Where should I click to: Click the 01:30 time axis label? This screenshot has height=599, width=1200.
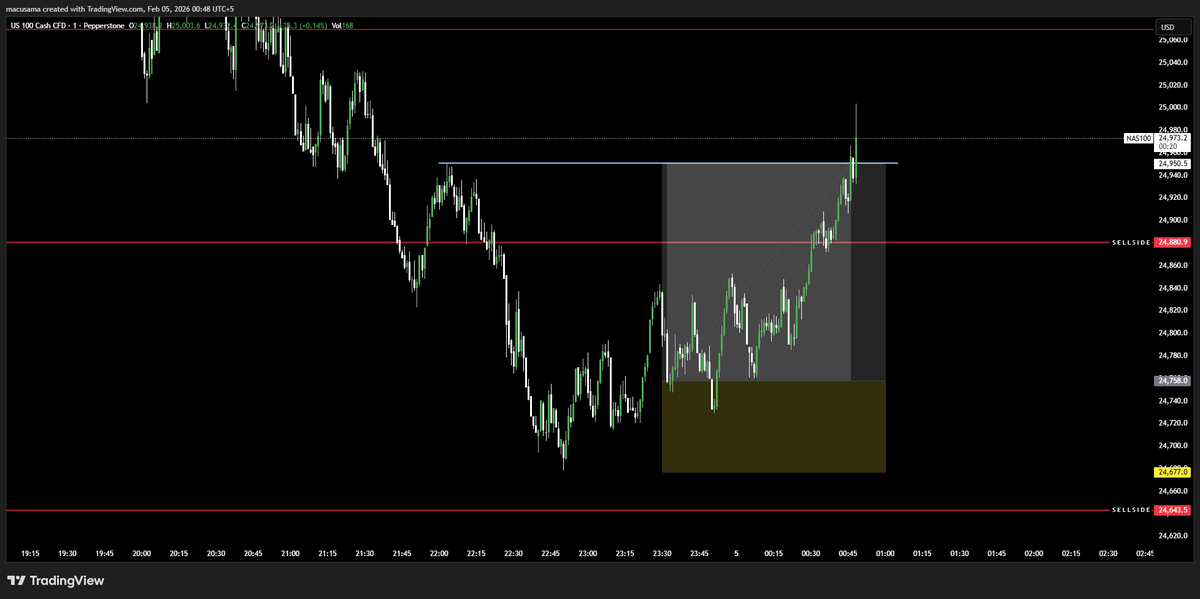pyautogui.click(x=960, y=552)
